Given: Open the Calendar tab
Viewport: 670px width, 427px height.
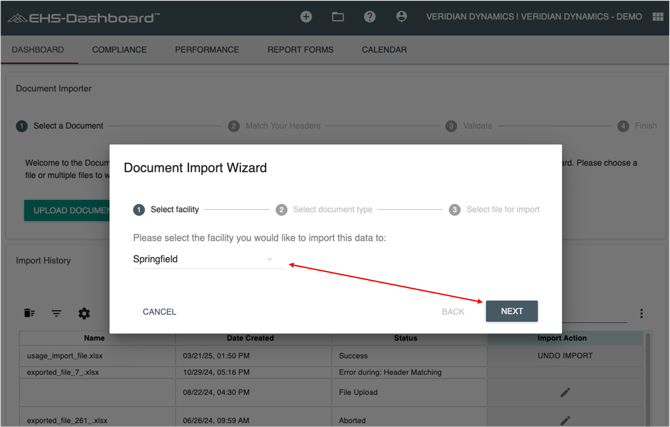Looking at the screenshot, I should pos(384,49).
